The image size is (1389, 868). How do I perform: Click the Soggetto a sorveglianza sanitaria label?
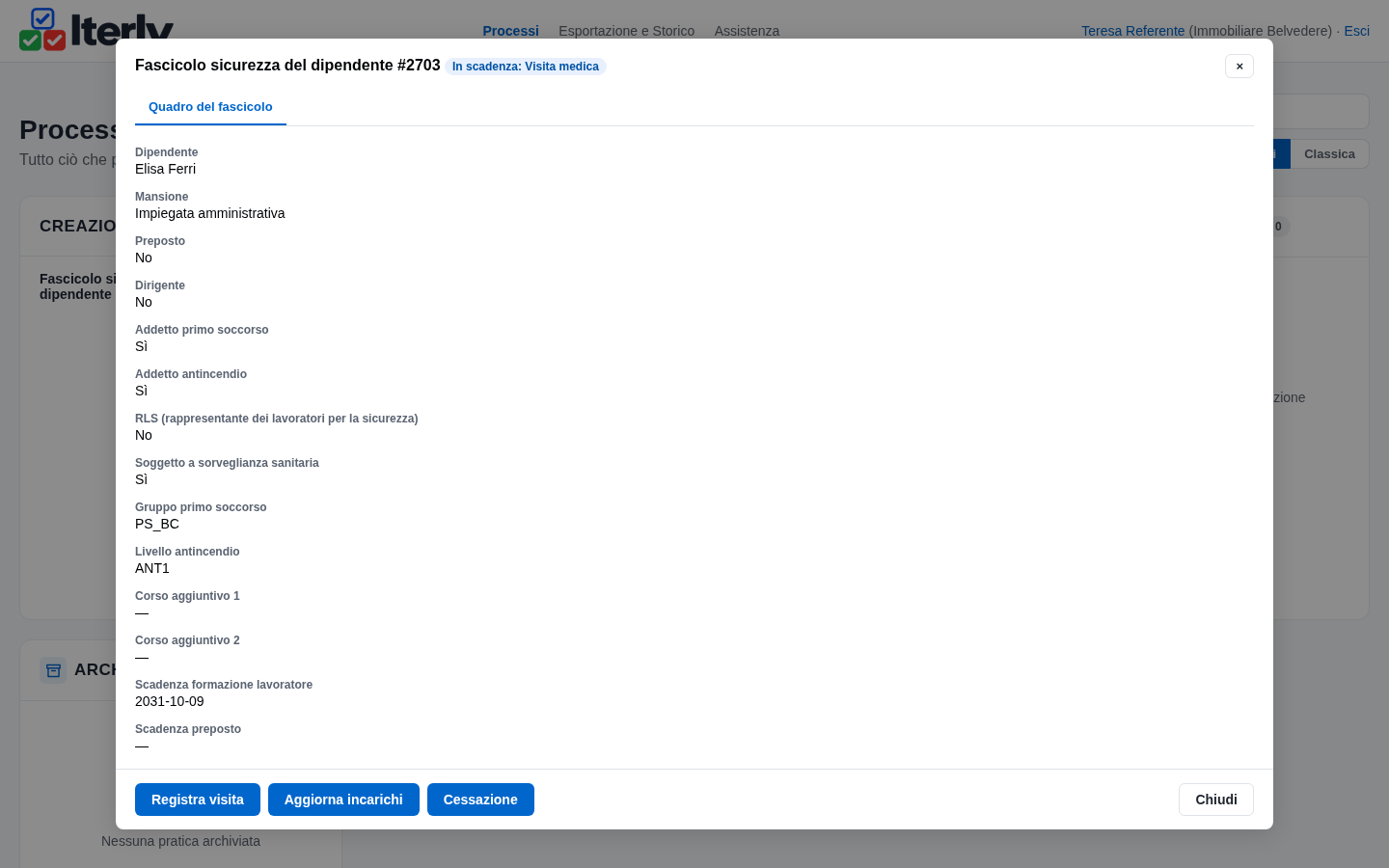tap(227, 463)
